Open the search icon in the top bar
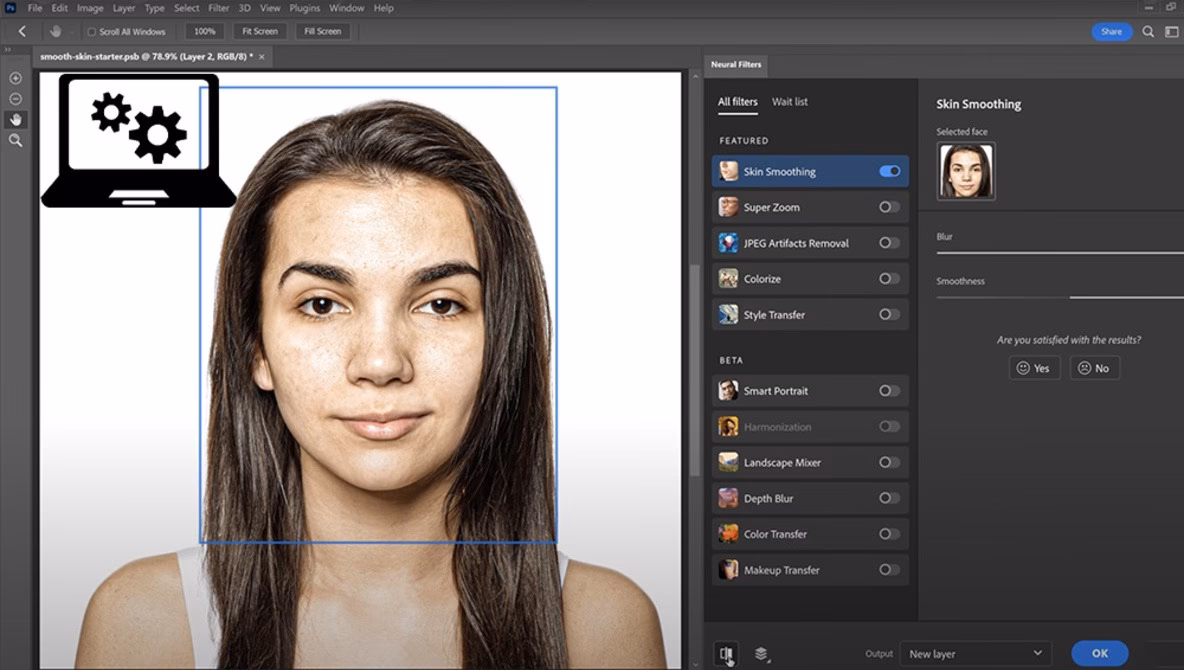 pyautogui.click(x=1148, y=31)
